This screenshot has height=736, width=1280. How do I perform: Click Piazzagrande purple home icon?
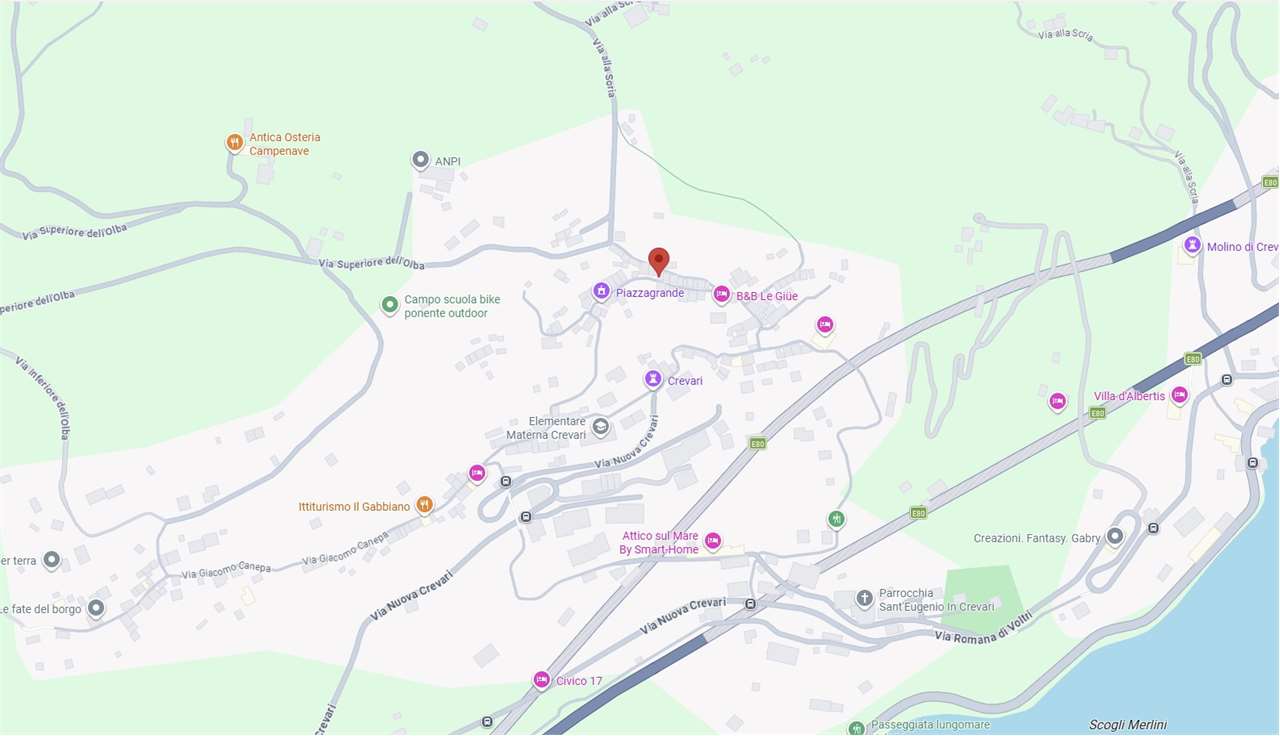pyautogui.click(x=601, y=291)
